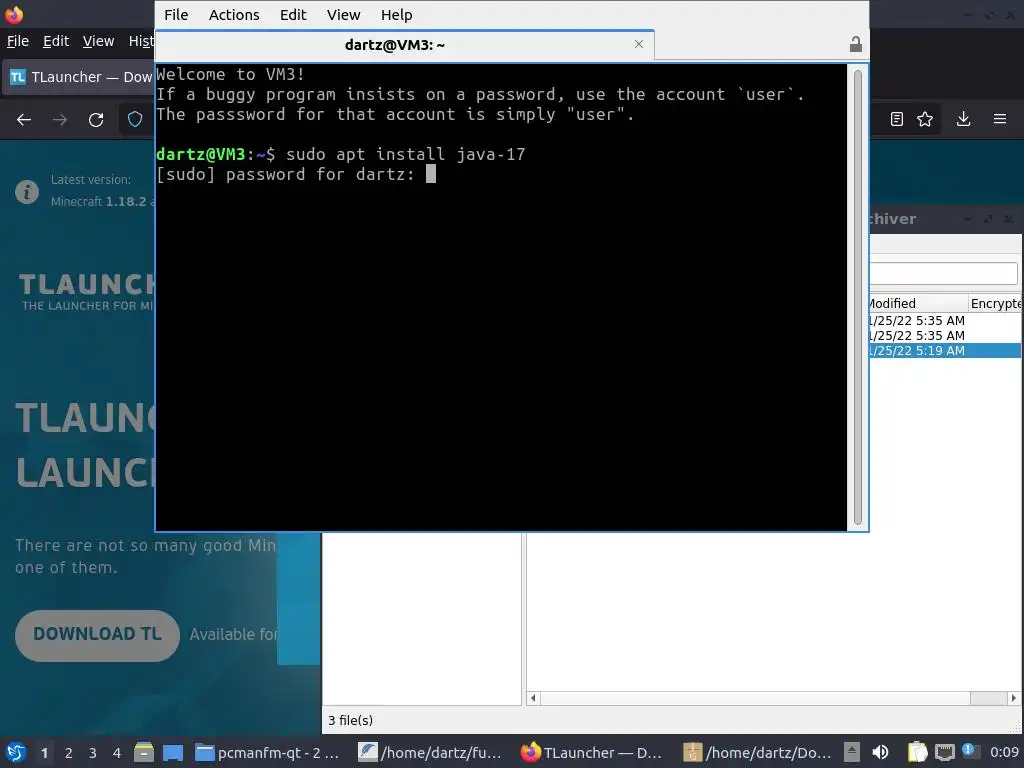This screenshot has width=1024, height=768.
Task: Click the Encrypted column header in archiver
Action: [995, 303]
